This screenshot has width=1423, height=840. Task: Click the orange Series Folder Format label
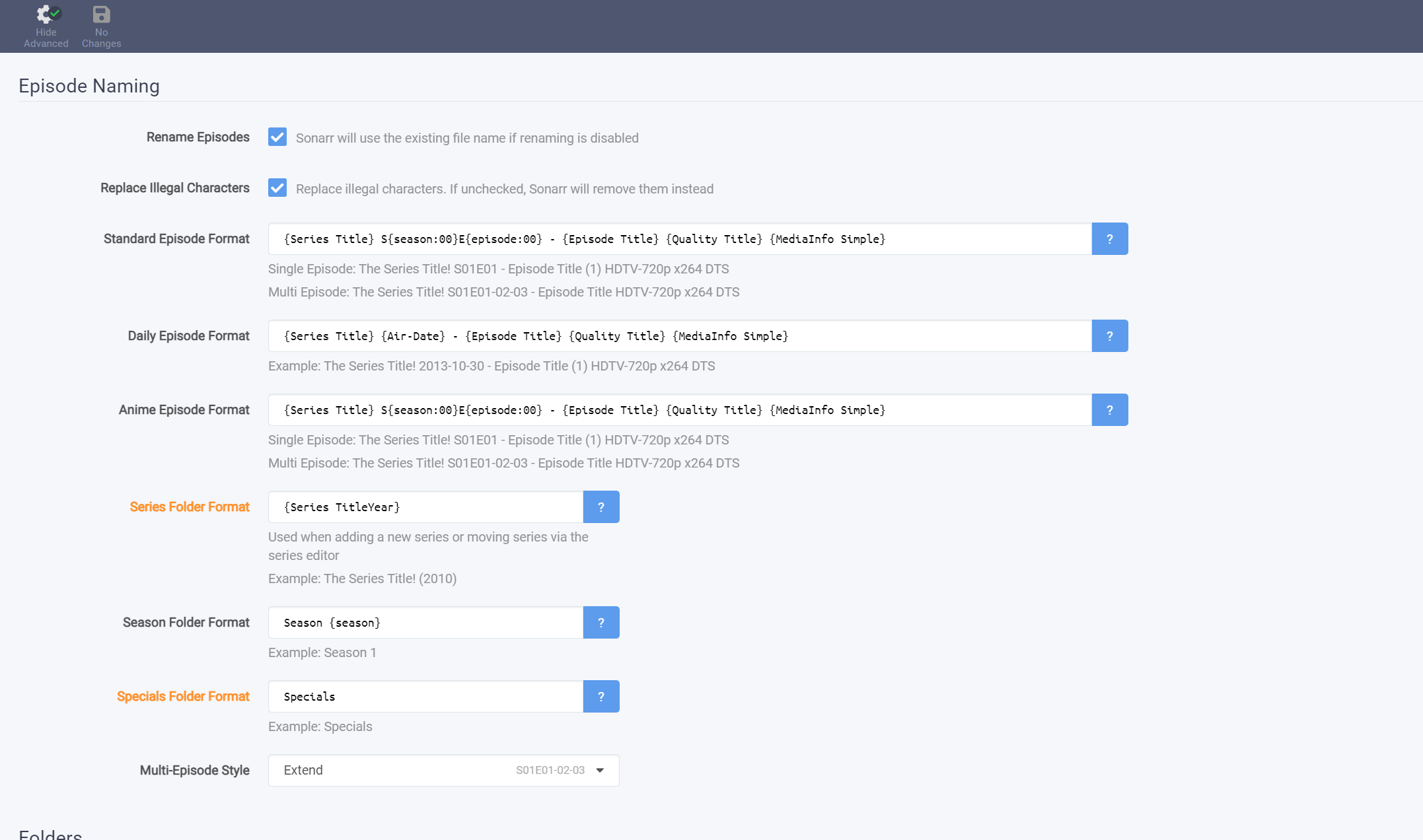[x=189, y=507]
